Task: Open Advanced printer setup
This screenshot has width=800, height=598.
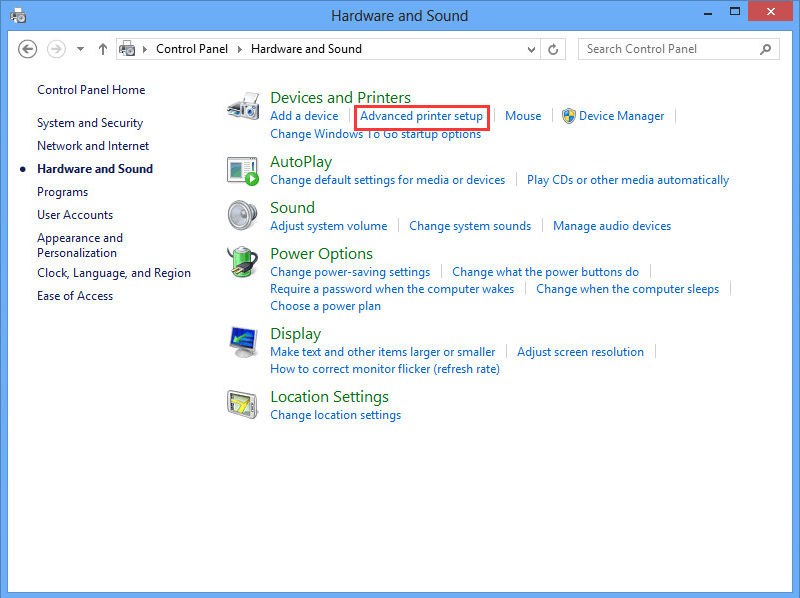Action: pos(421,116)
